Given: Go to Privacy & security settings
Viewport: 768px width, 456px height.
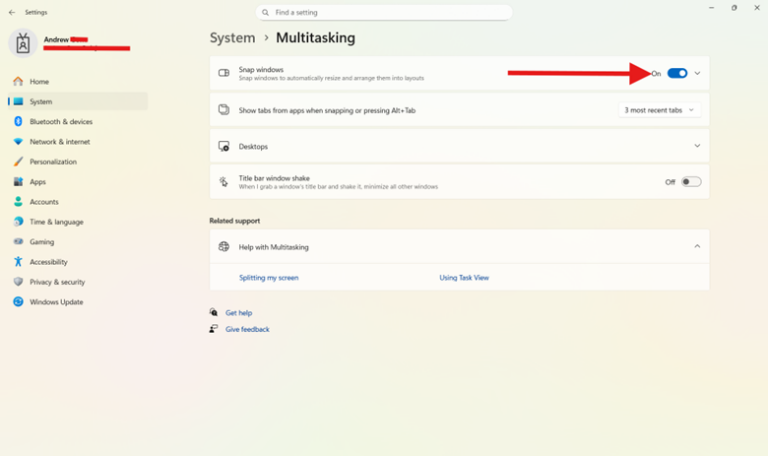Looking at the screenshot, I should point(78,282).
